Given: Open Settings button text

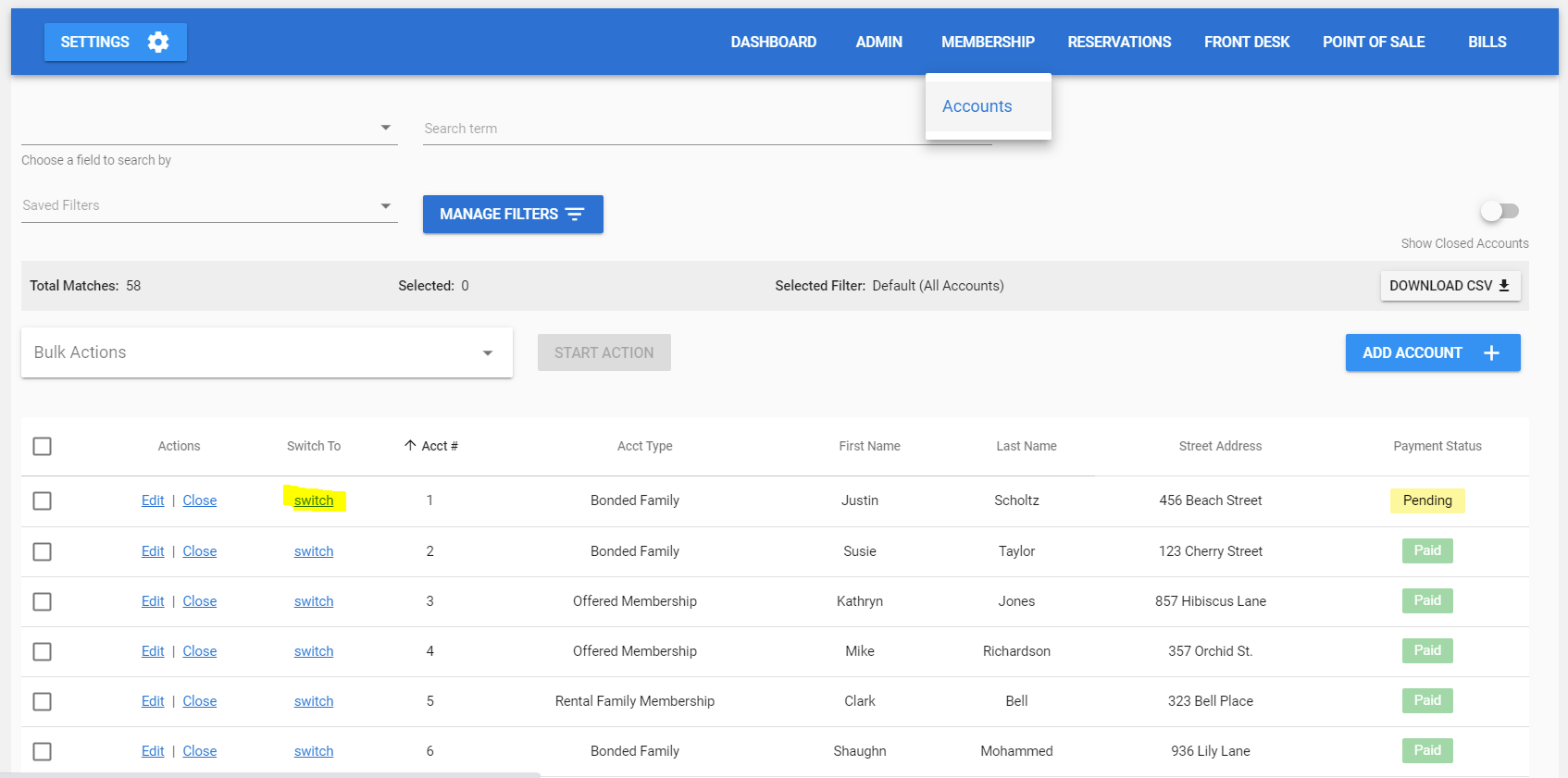Looking at the screenshot, I should click(95, 42).
